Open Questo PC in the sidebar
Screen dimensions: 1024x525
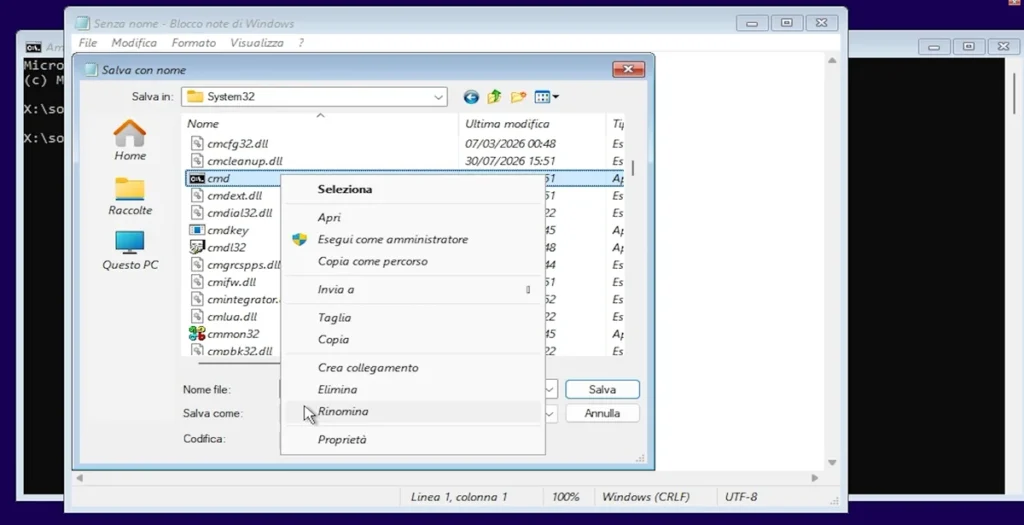click(x=130, y=251)
